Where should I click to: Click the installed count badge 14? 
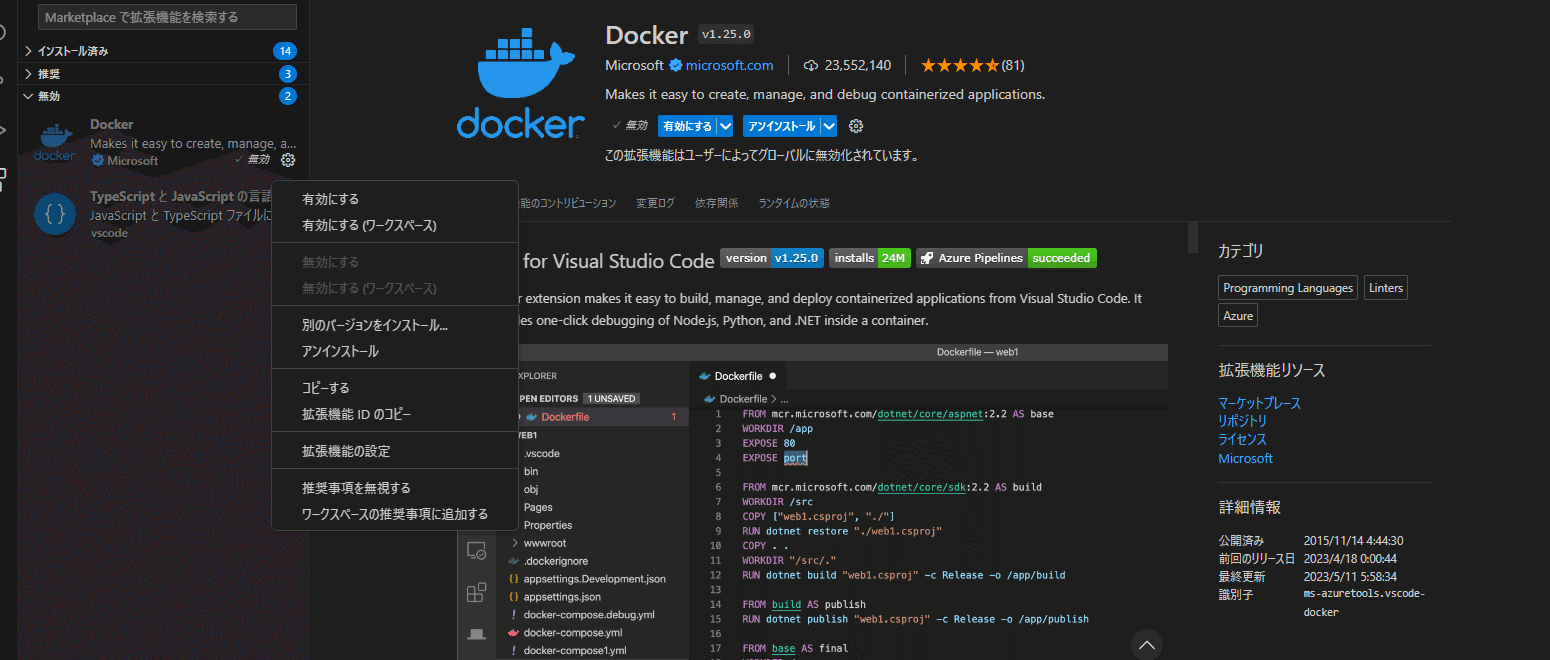tap(285, 51)
